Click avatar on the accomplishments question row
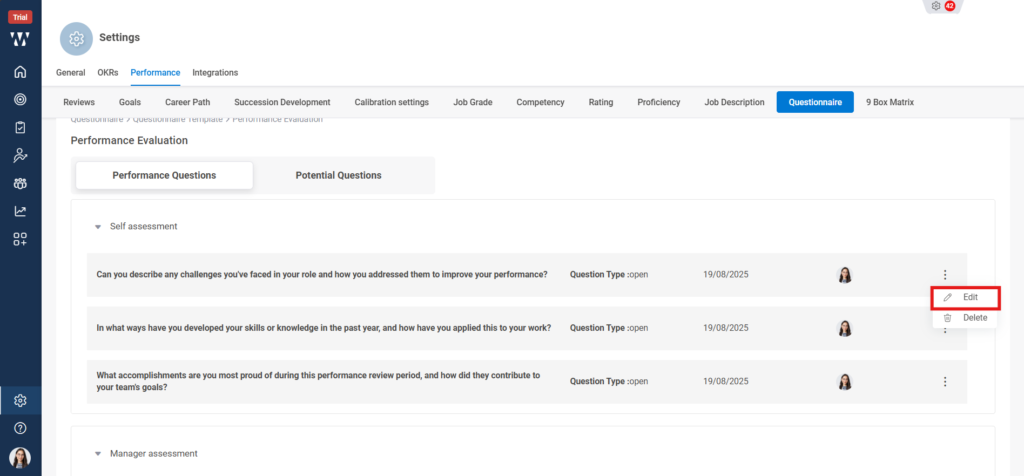 [845, 381]
